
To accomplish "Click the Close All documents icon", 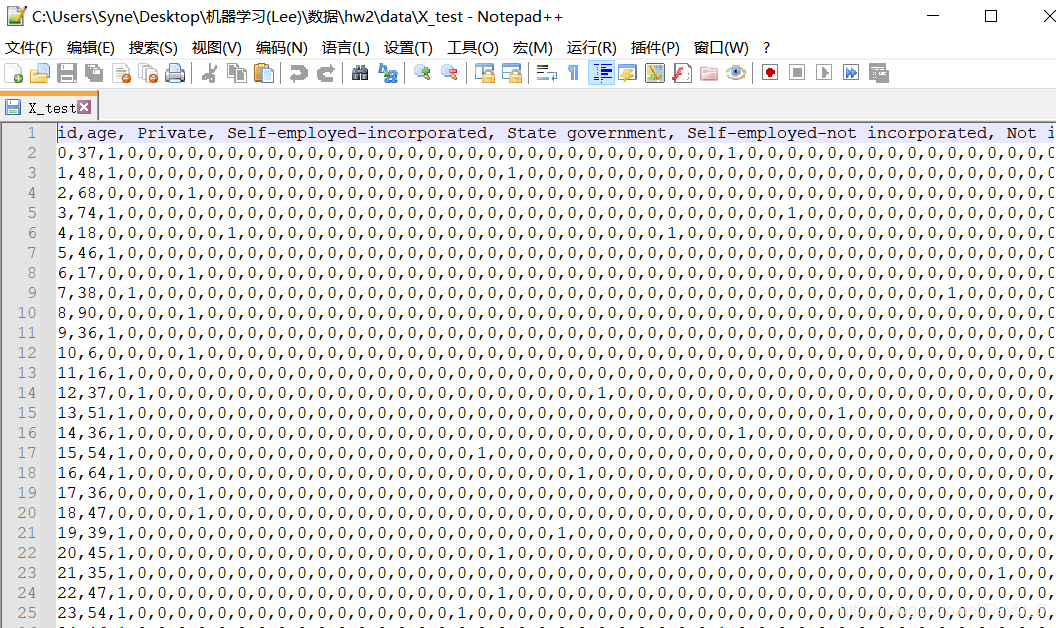I will pyautogui.click(x=148, y=73).
